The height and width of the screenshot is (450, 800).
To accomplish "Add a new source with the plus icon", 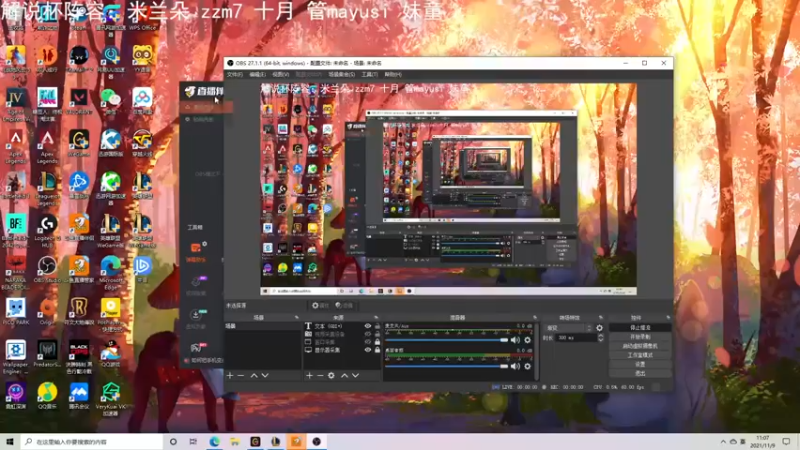I will [x=309, y=376].
